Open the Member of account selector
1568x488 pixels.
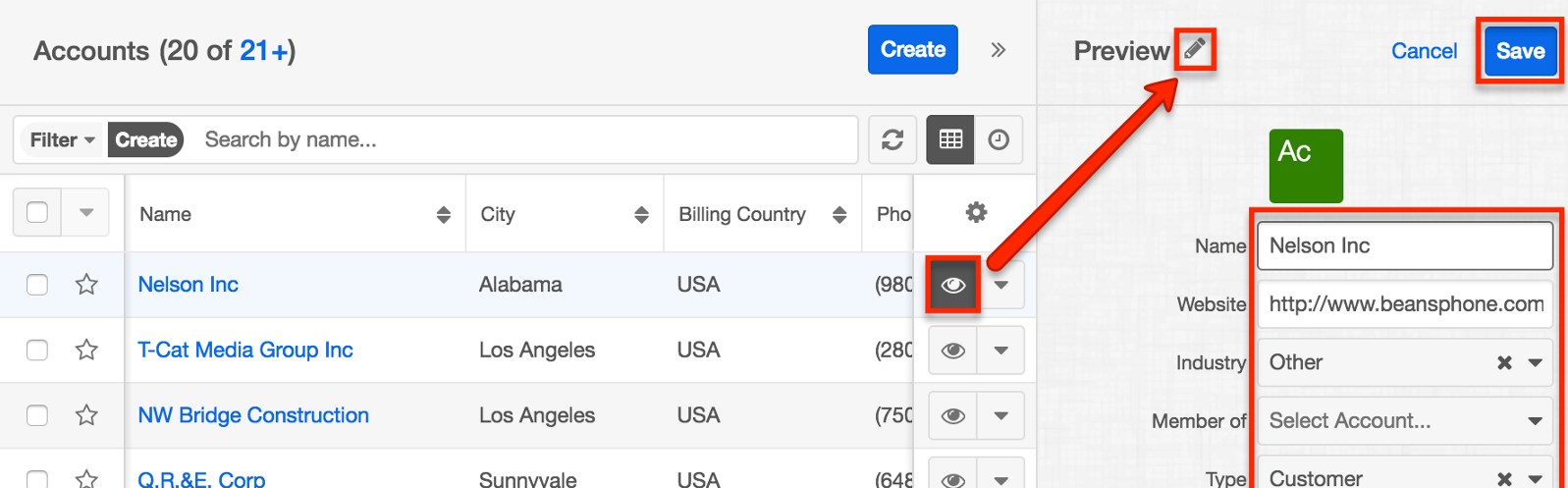(x=1404, y=421)
